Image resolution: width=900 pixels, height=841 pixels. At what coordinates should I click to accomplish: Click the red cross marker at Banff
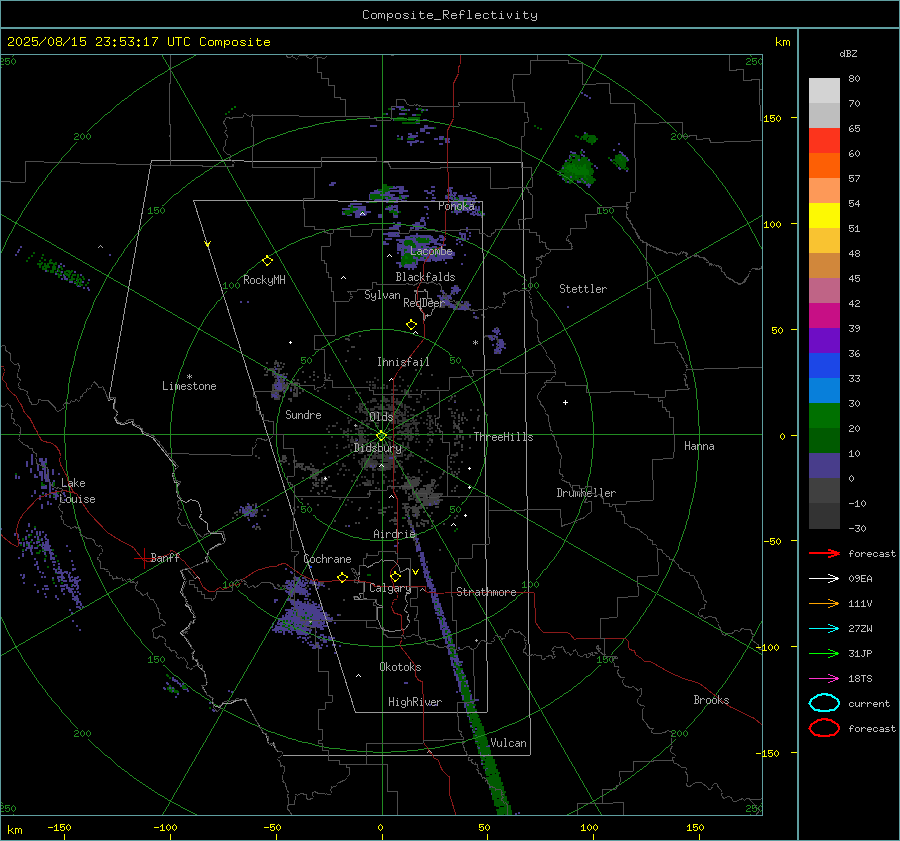pos(143,558)
